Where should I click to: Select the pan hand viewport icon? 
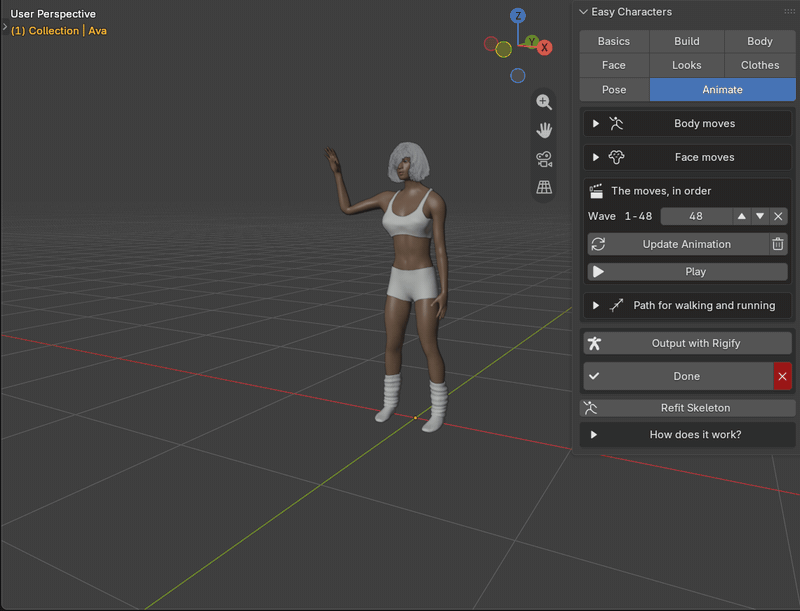point(544,131)
